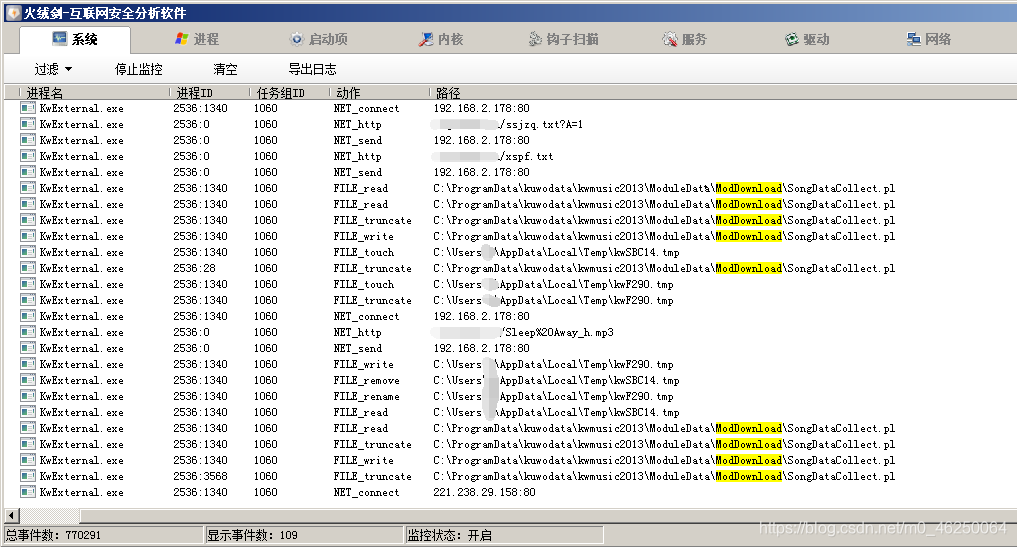Image resolution: width=1017 pixels, height=547 pixels.
Task: Click the 驱动 tab driver icon
Action: (x=791, y=40)
